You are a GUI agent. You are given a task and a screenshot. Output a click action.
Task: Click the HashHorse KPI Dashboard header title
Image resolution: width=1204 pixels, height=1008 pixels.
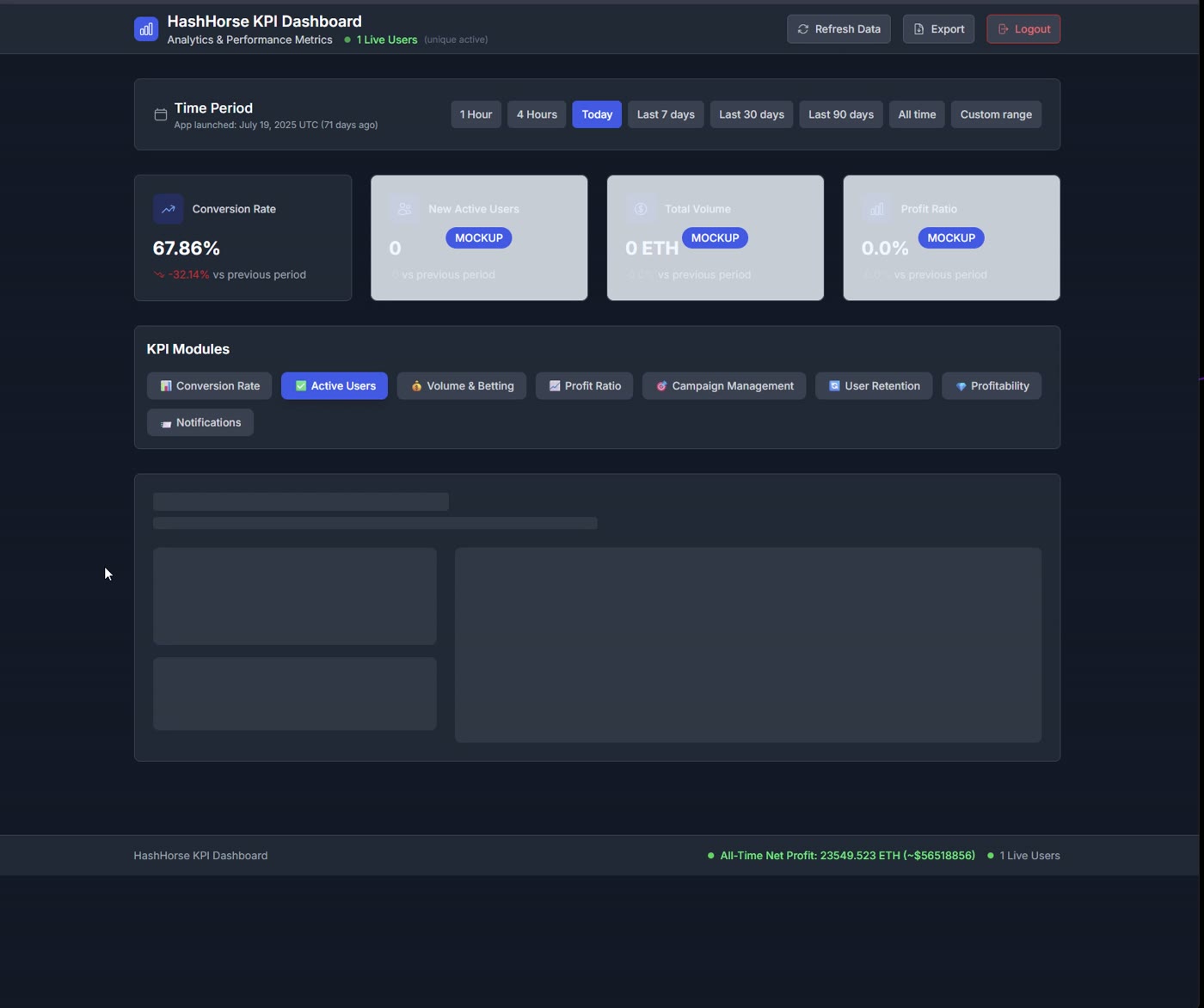[264, 22]
